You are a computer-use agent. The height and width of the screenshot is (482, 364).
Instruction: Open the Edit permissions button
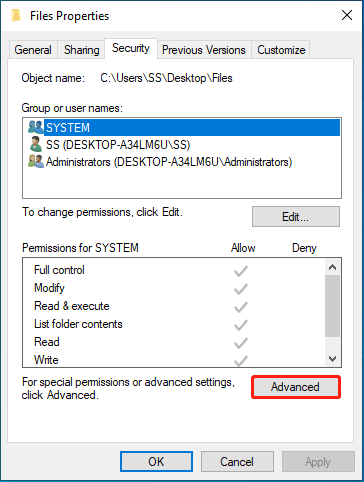pyautogui.click(x=296, y=217)
